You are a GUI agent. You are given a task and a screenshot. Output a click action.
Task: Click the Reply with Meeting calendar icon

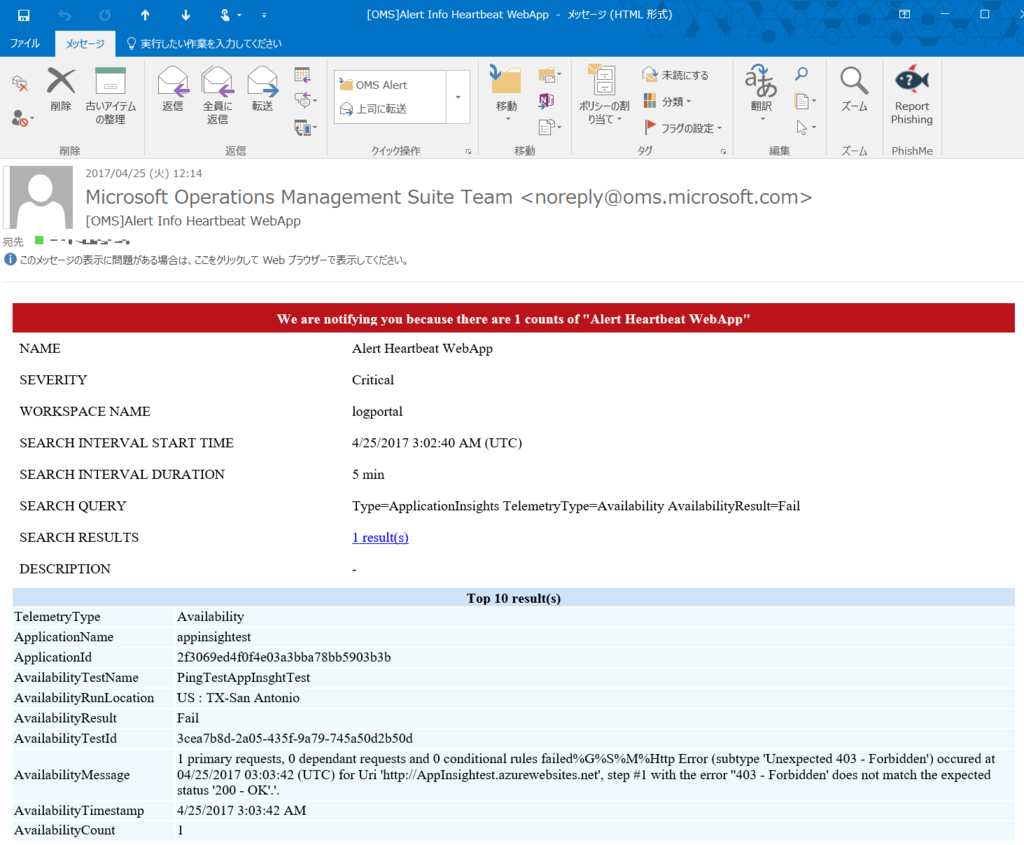(x=302, y=75)
